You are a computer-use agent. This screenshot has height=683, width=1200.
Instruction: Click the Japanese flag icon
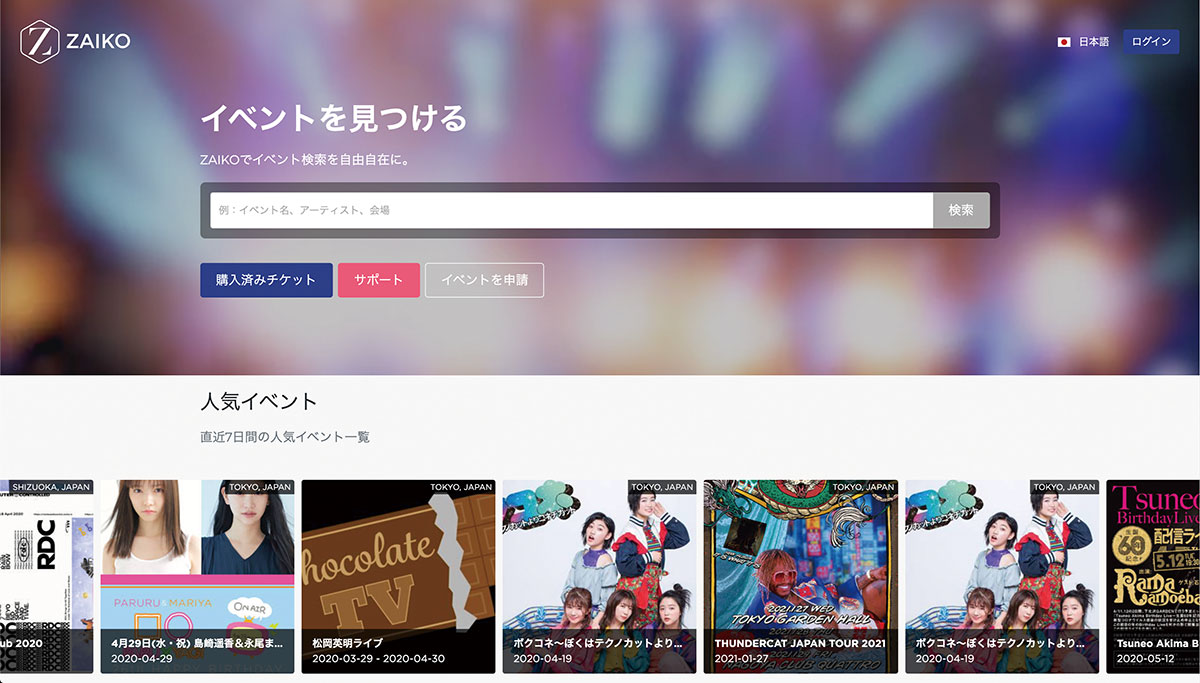1064,42
